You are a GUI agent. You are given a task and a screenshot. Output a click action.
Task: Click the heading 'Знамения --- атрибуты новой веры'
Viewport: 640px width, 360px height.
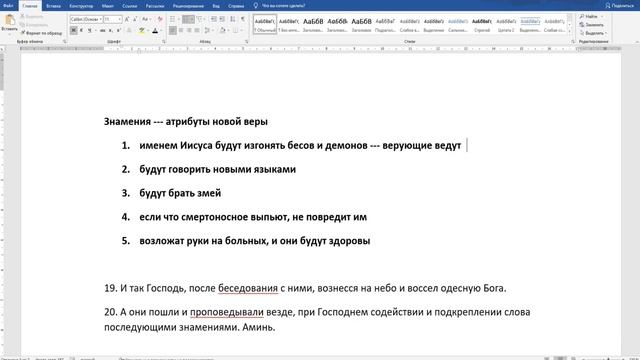pyautogui.click(x=186, y=122)
